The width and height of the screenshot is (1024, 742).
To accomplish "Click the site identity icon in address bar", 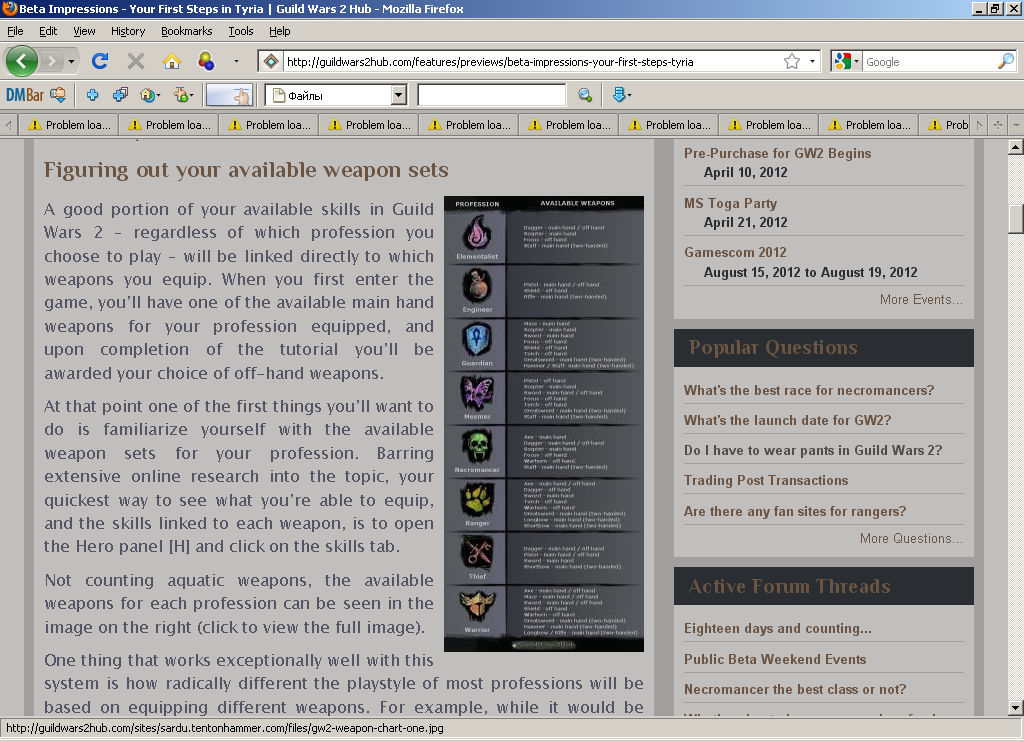I will click(x=270, y=61).
